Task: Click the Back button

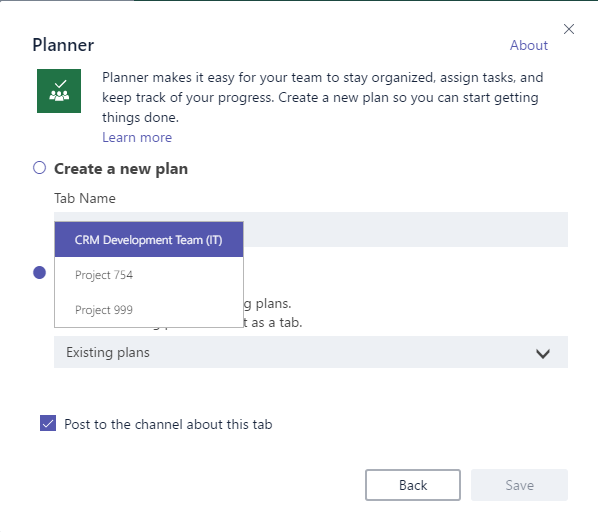Action: point(413,485)
